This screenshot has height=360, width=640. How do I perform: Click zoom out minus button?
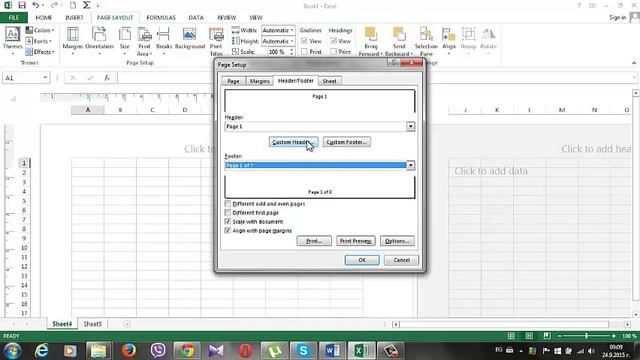[x=560, y=336]
